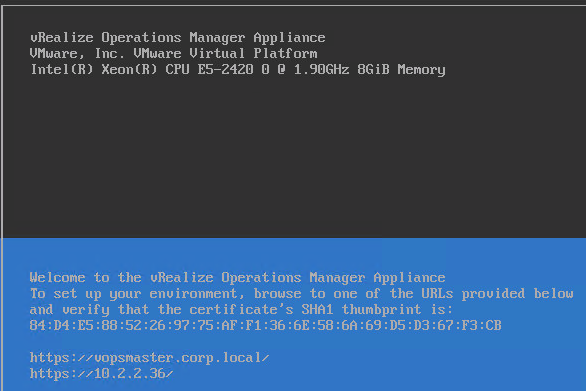The width and height of the screenshot is (586, 391).
Task: Select the SHA1 thumbprint string starting 84:D4
Action: [x=265, y=326]
